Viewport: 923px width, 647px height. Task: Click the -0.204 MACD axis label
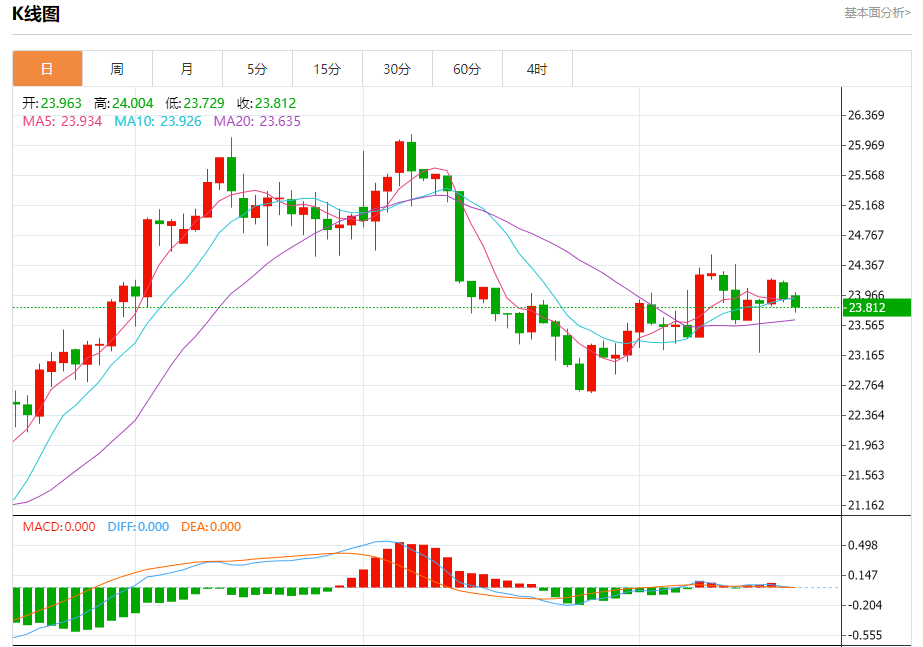863,606
